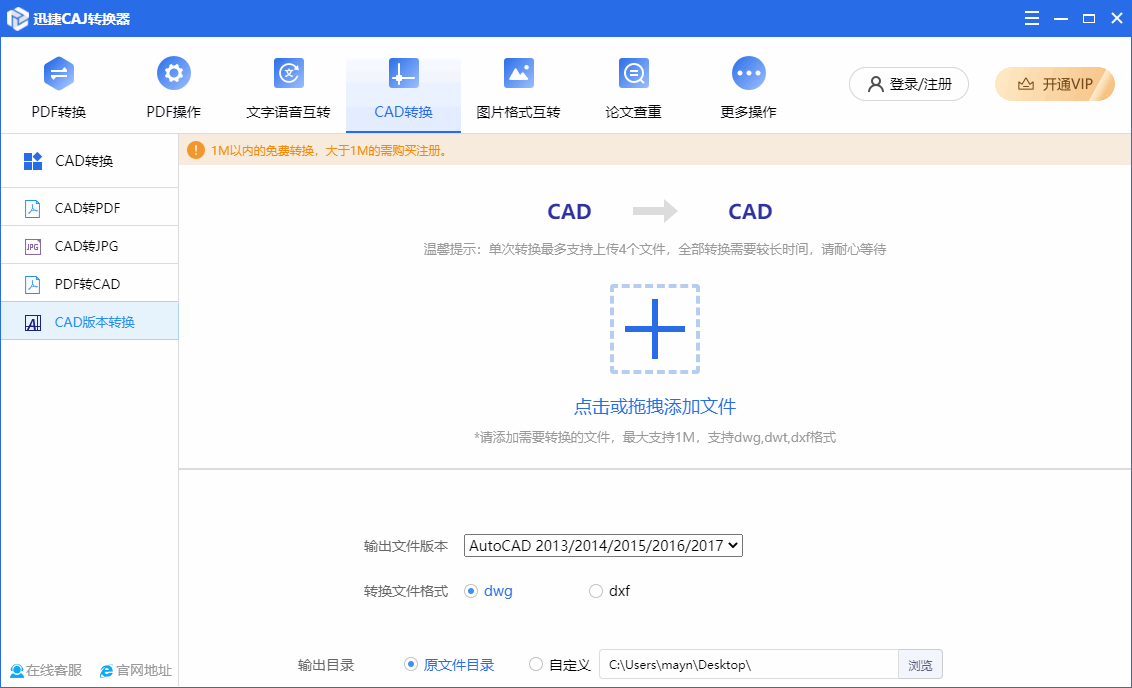Click 点击或拖拽添加文件 link text
The width and height of the screenshot is (1132, 688).
[x=655, y=406]
